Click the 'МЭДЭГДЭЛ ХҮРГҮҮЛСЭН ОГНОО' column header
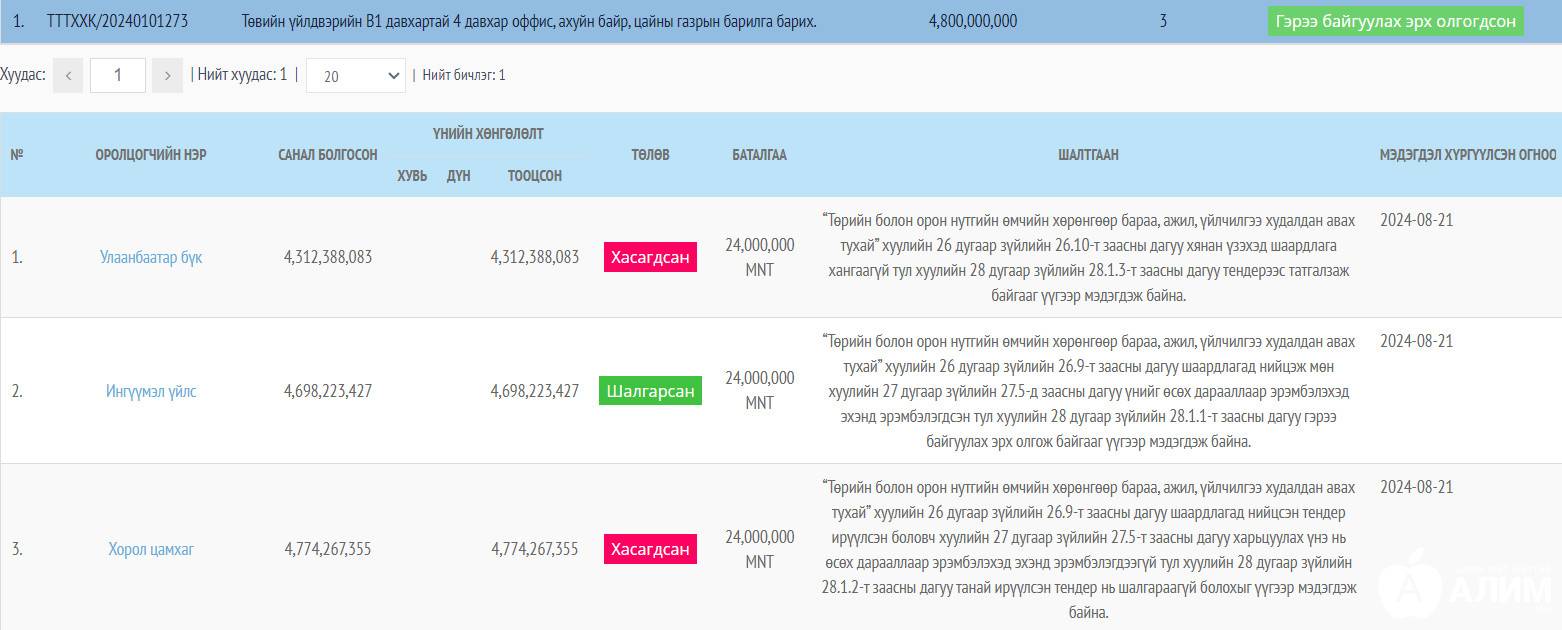 click(x=1468, y=155)
